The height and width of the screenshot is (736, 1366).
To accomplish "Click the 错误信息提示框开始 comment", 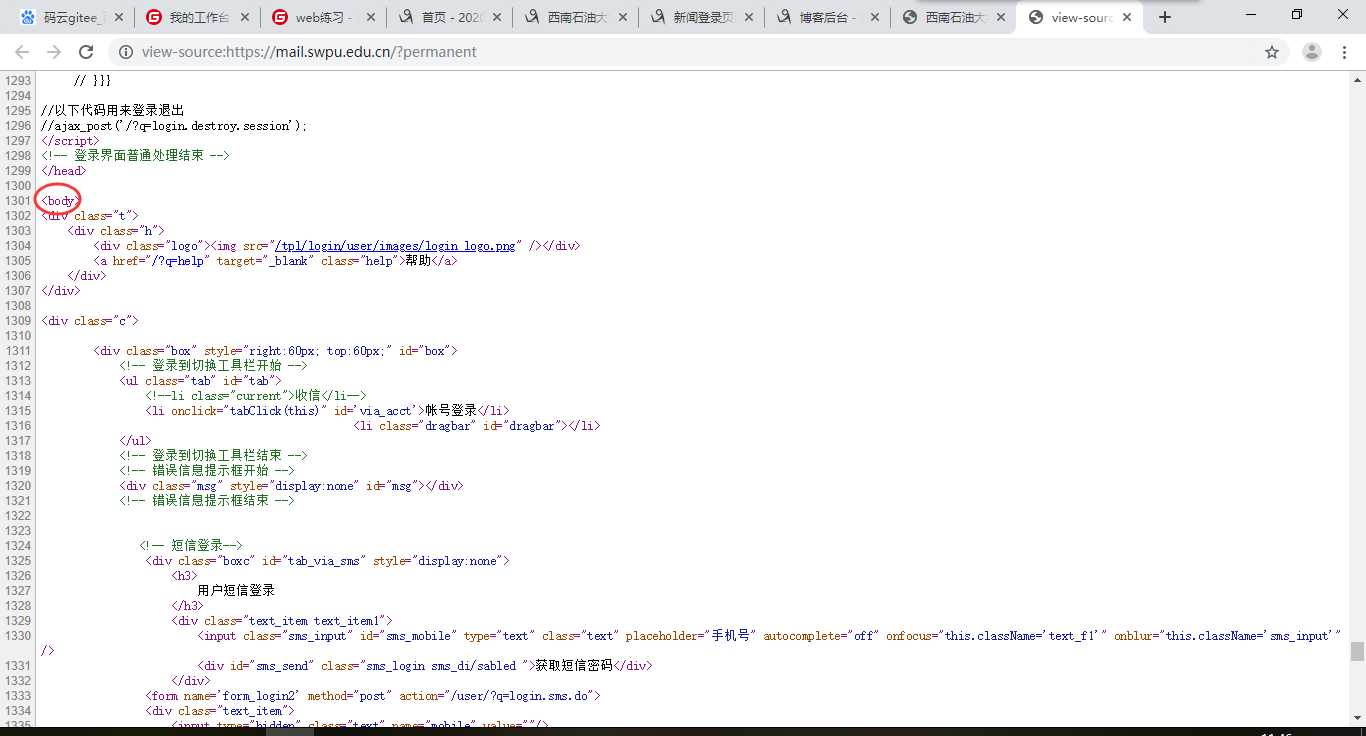I will point(207,471).
